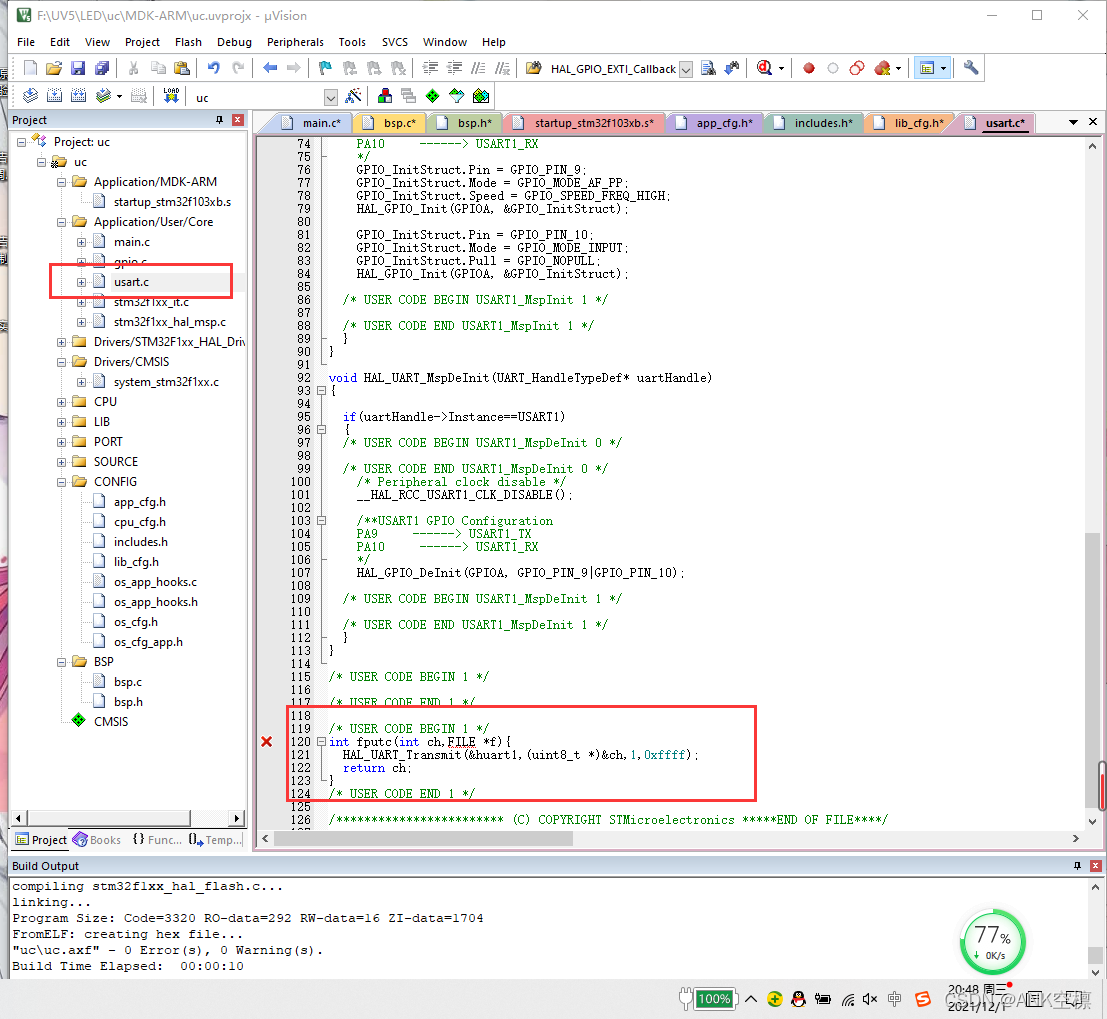1107x1019 pixels.
Task: Close the Project panel
Action: pos(238,120)
